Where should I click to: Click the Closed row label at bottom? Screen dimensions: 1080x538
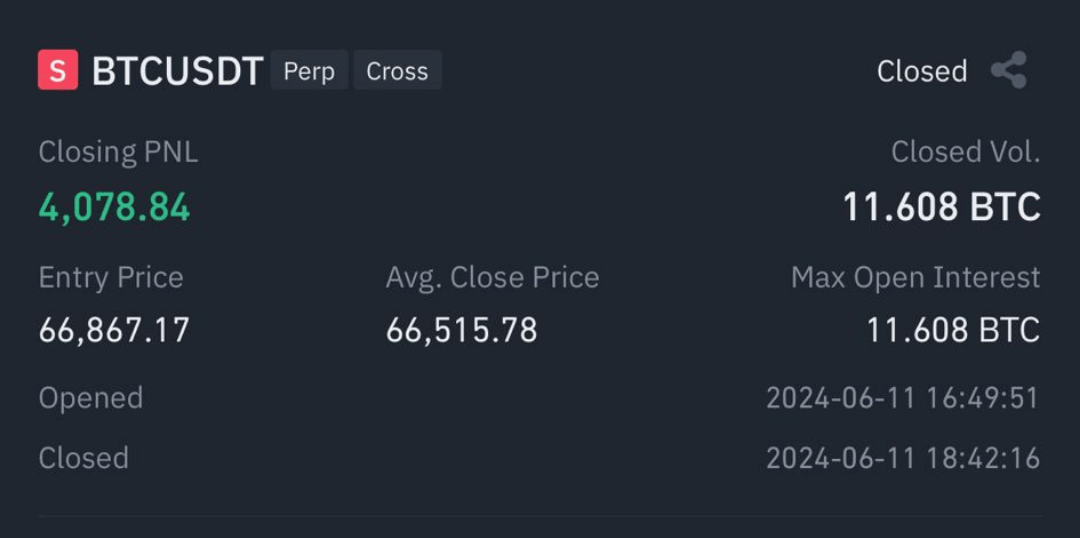(83, 458)
